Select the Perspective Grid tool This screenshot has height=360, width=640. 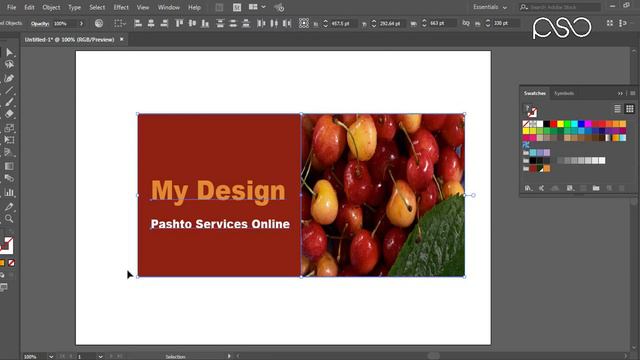pos(9,152)
